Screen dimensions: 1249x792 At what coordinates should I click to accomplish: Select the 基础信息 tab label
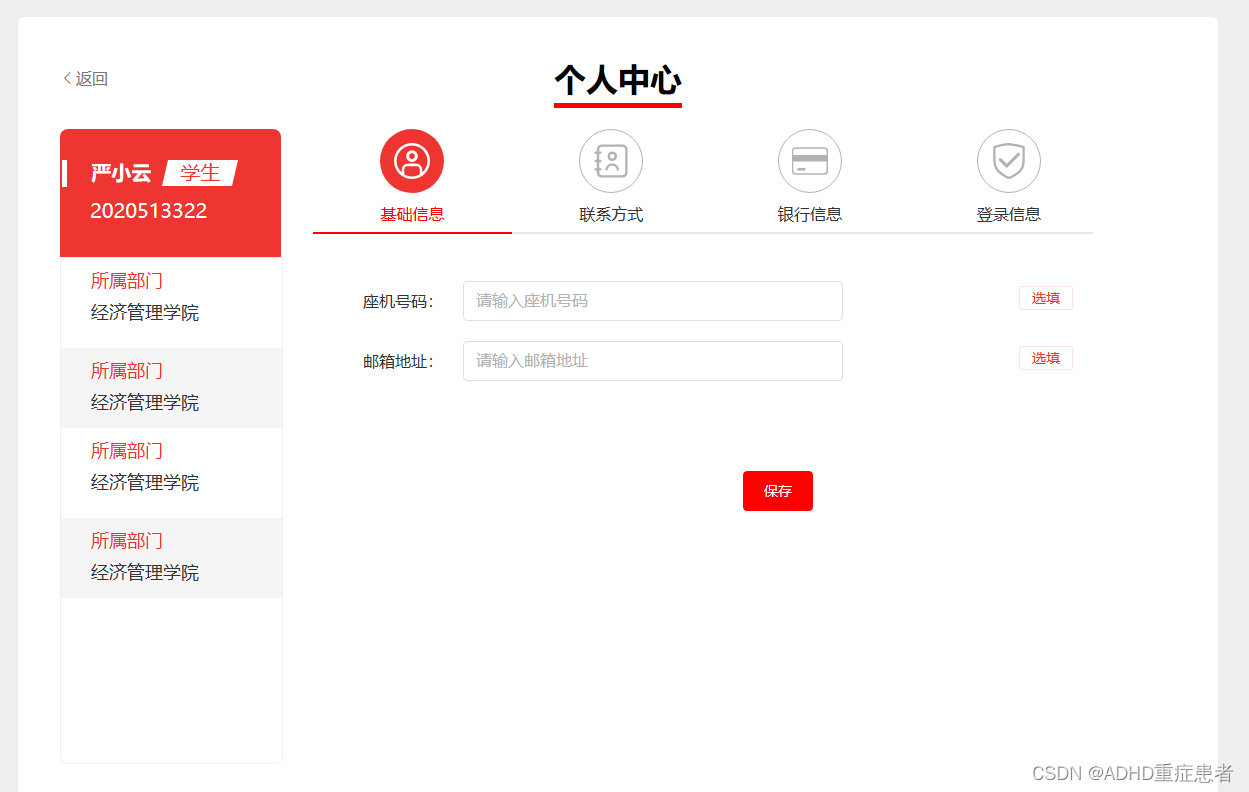click(x=411, y=212)
